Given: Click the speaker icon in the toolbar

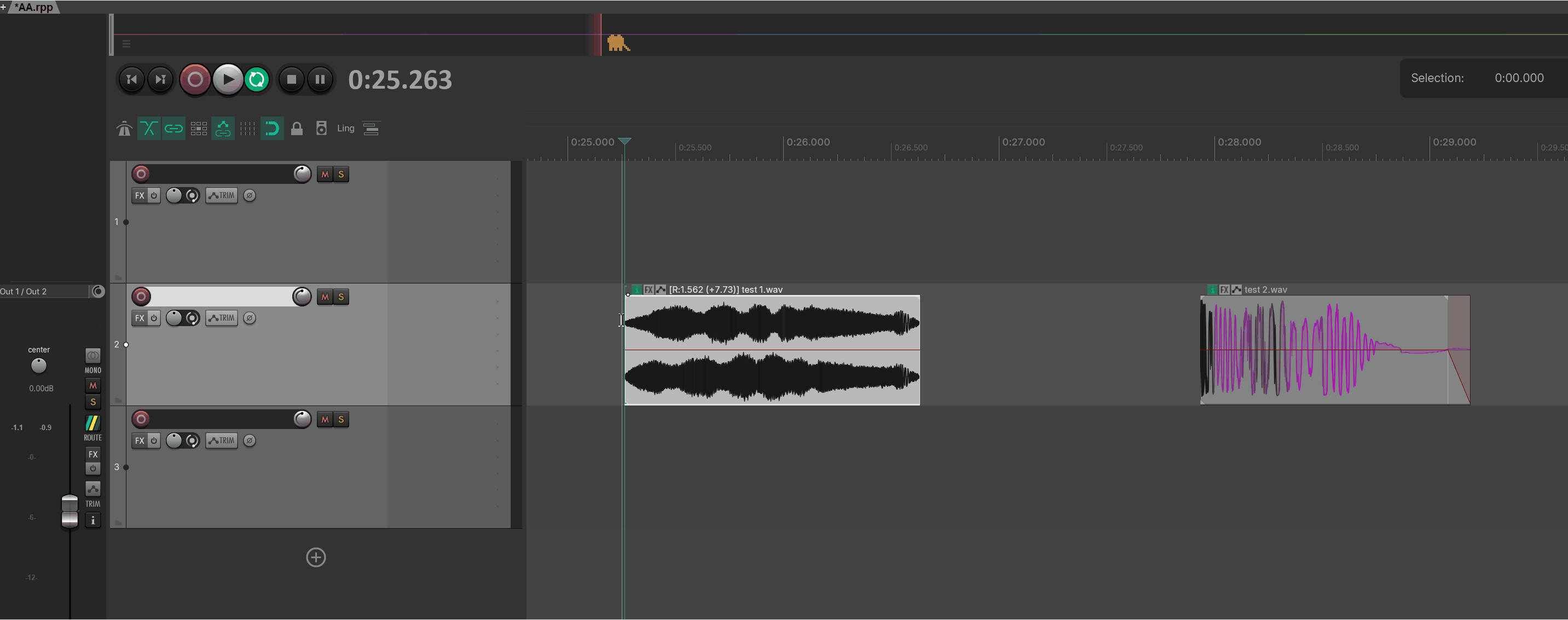Looking at the screenshot, I should tap(321, 129).
